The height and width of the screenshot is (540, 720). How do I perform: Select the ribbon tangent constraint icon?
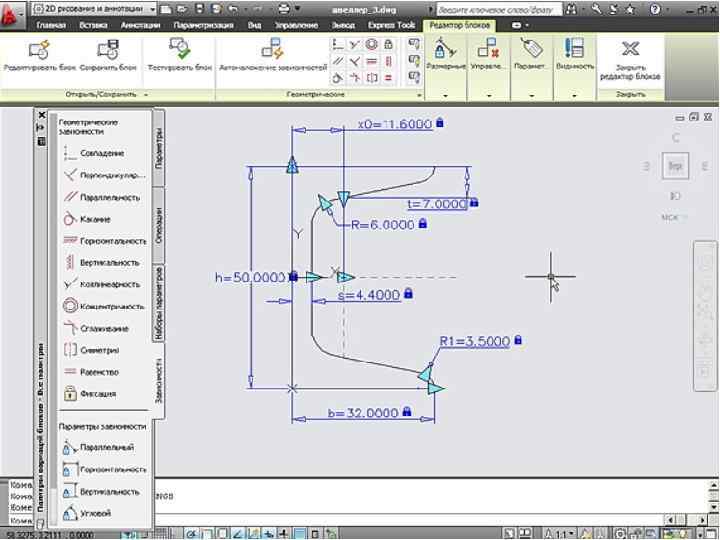pyautogui.click(x=338, y=78)
